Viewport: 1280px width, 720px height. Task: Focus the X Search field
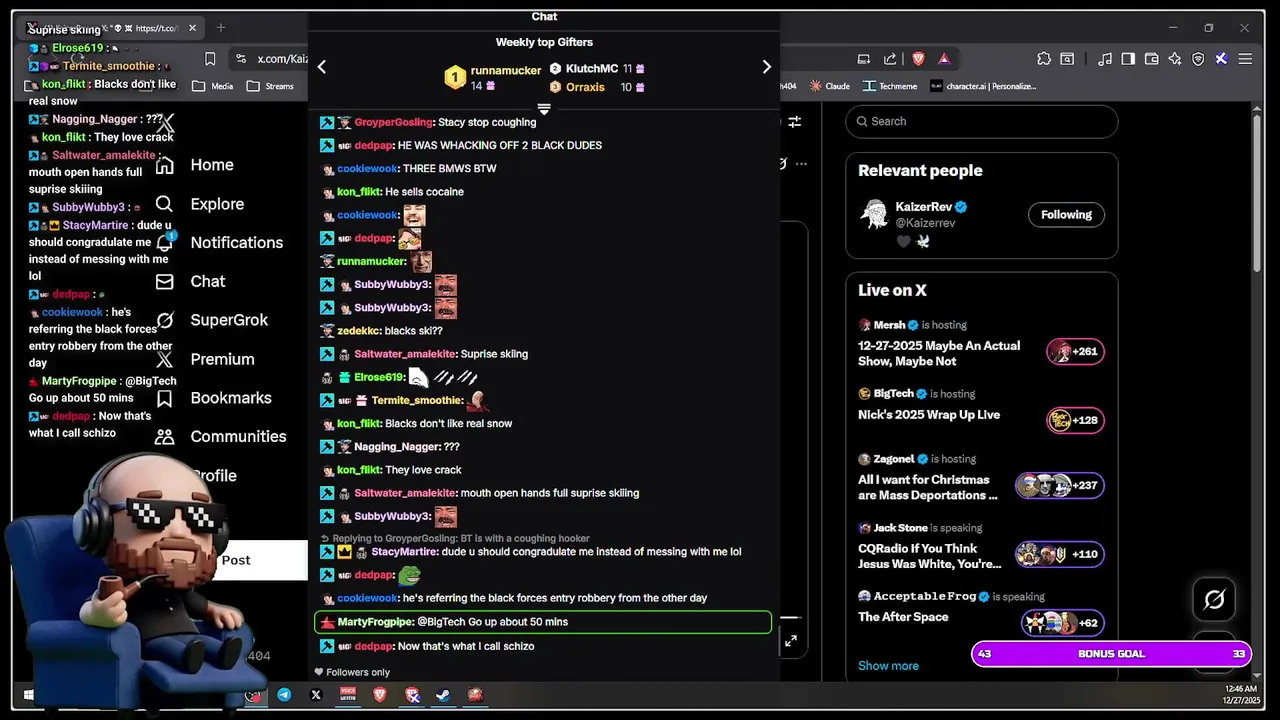pos(981,121)
